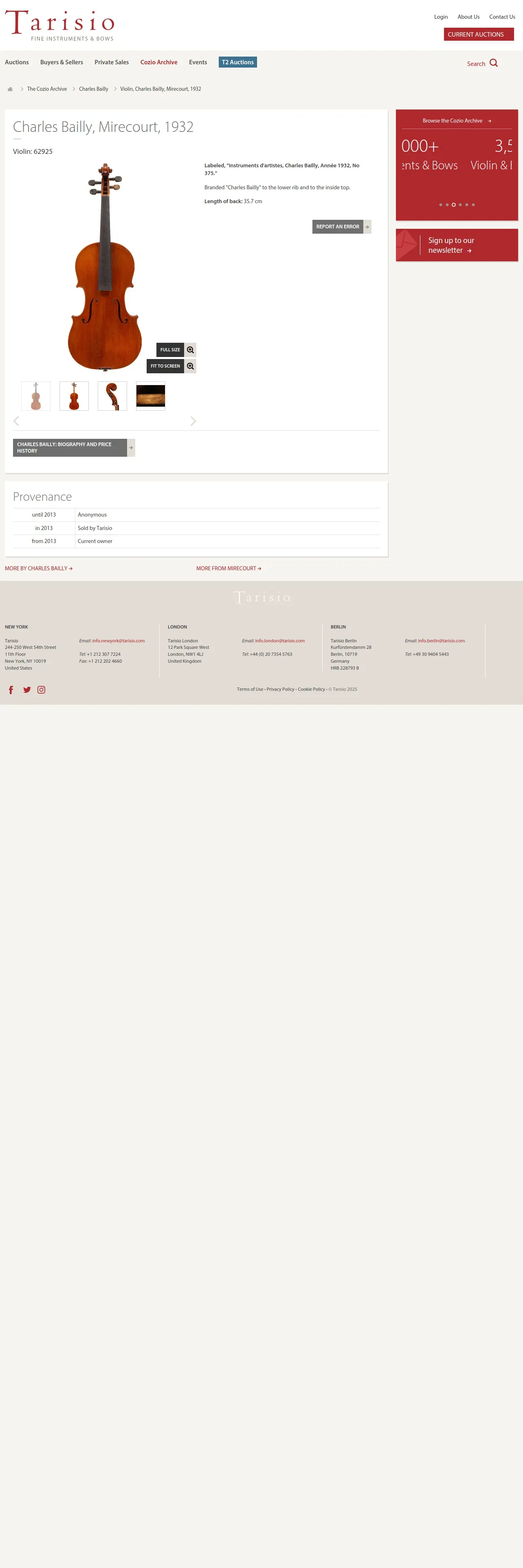Image resolution: width=523 pixels, height=1568 pixels.
Task: Open the Tarisio Facebook page icon
Action: pyautogui.click(x=11, y=690)
